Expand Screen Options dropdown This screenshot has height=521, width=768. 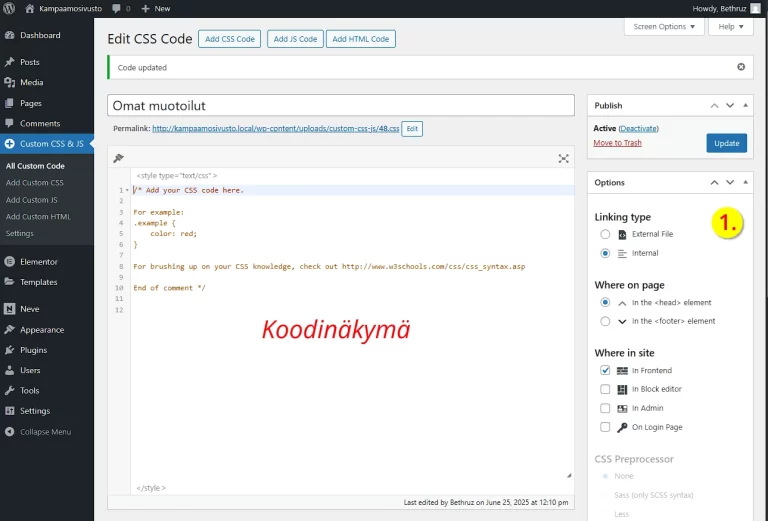coord(664,27)
